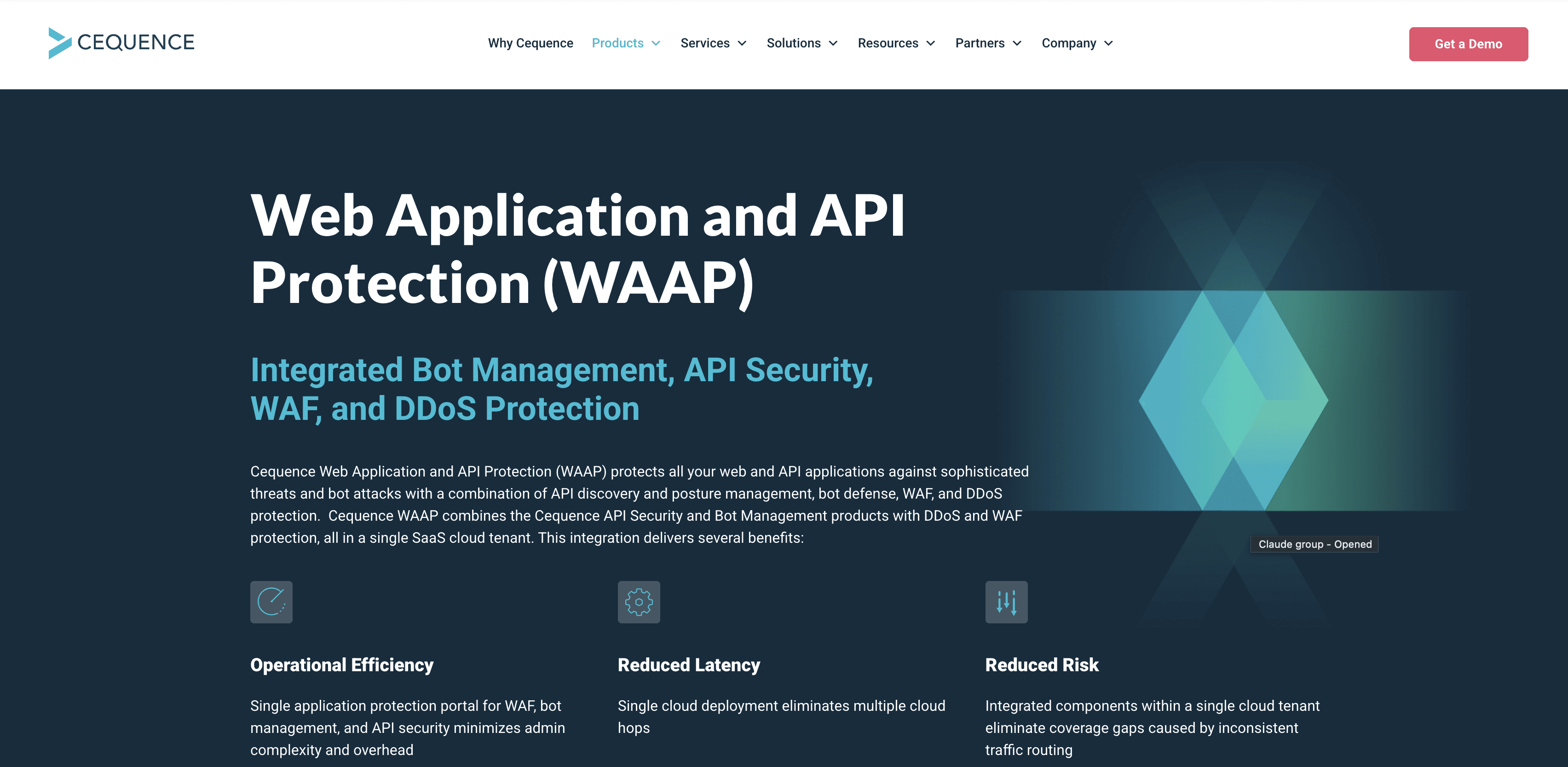
Task: Open the Products menu label
Action: (617, 43)
